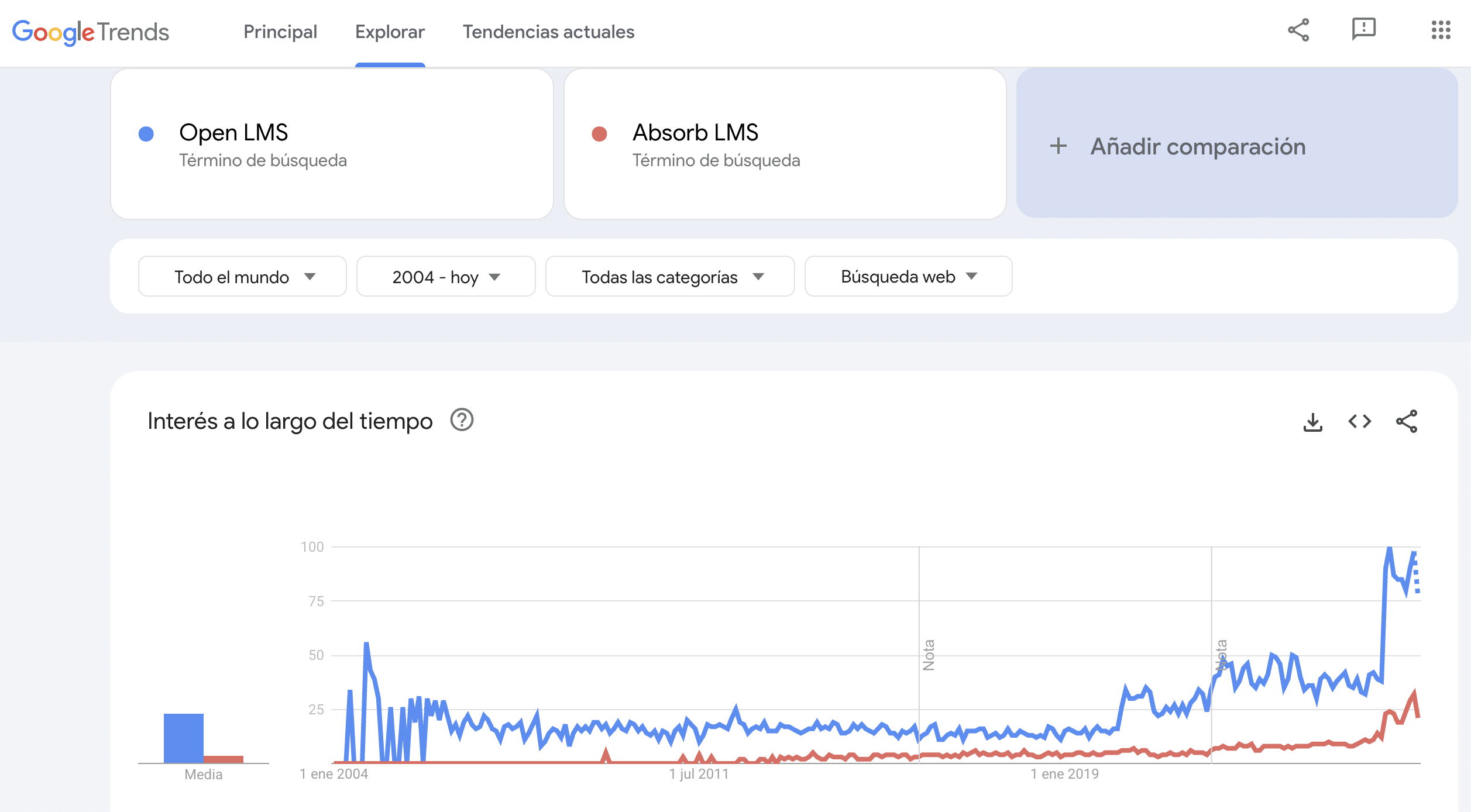
Task: Open the Tendencias actuales tab
Action: 548,32
